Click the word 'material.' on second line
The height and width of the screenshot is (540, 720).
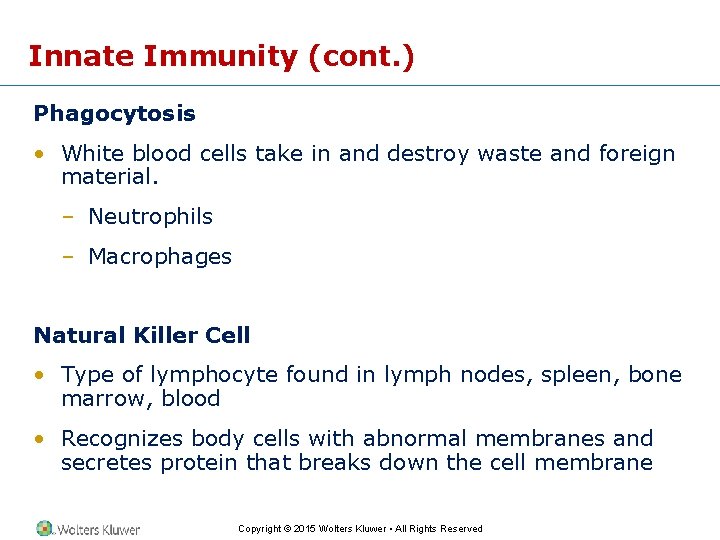point(110,177)
